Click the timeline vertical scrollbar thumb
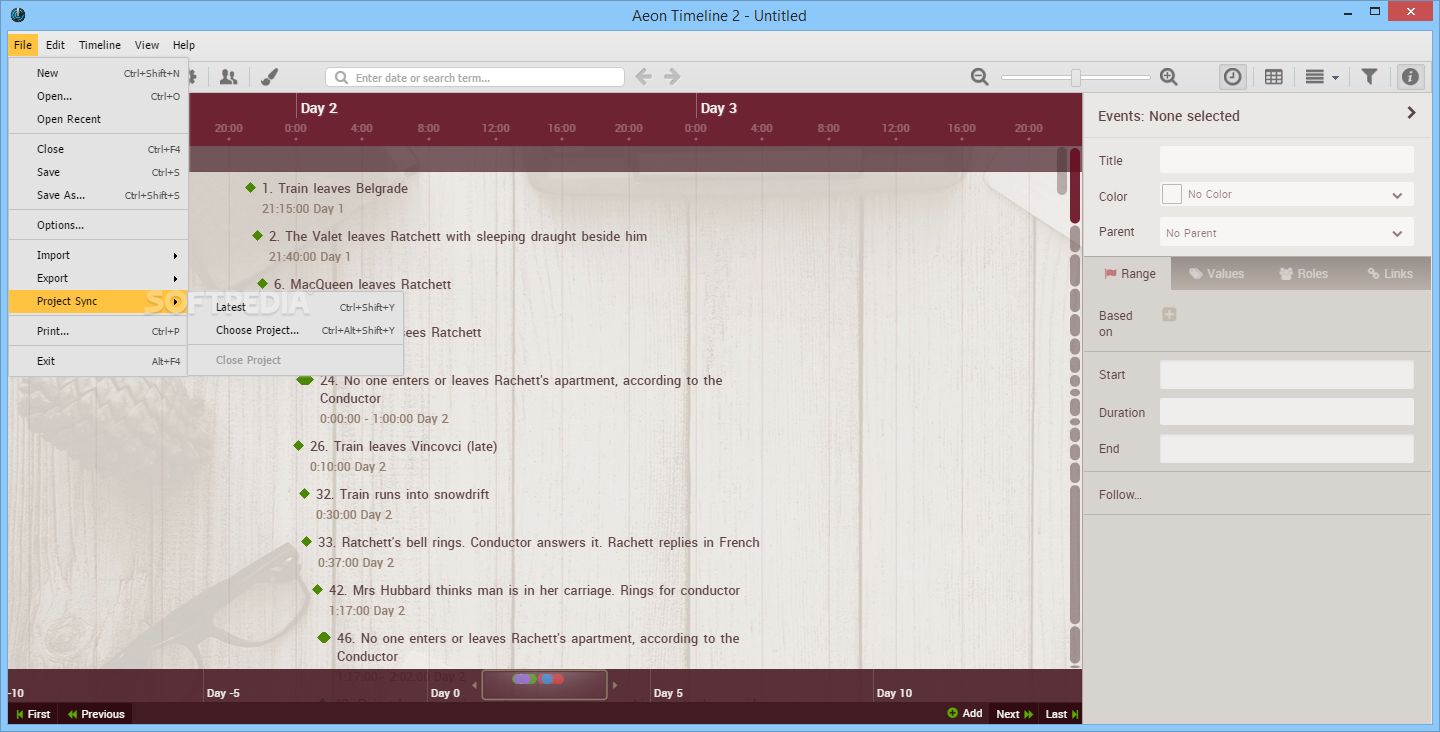The width and height of the screenshot is (1440, 732). [x=1075, y=185]
